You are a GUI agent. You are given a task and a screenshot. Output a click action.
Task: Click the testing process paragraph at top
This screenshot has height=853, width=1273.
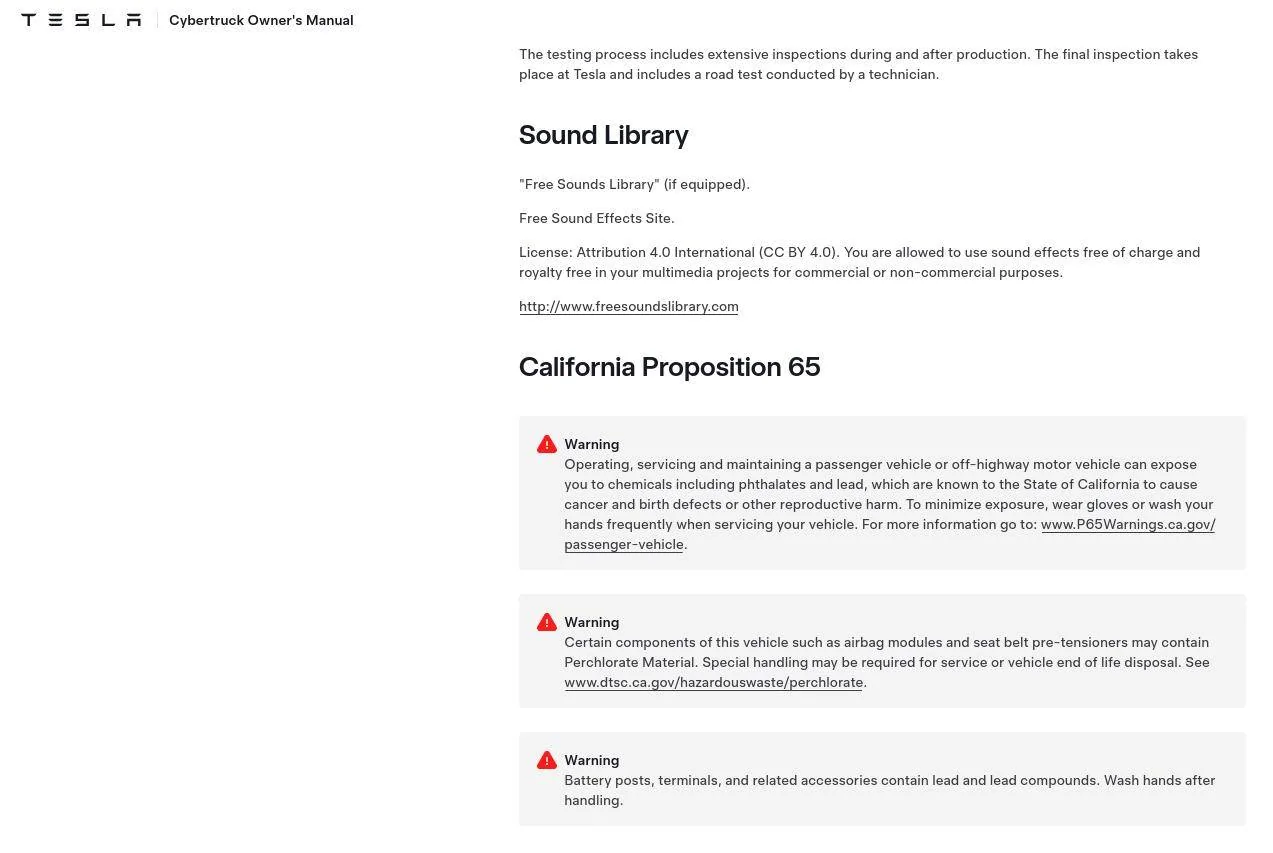(x=859, y=64)
